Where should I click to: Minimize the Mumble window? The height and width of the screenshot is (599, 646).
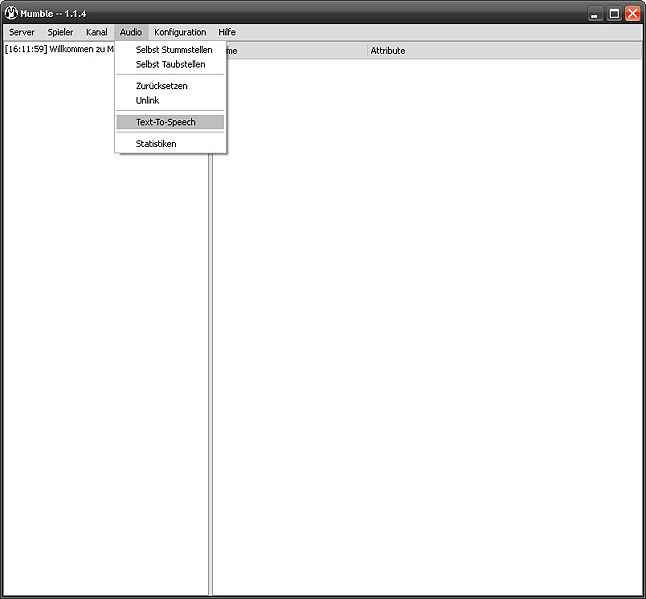(x=594, y=14)
